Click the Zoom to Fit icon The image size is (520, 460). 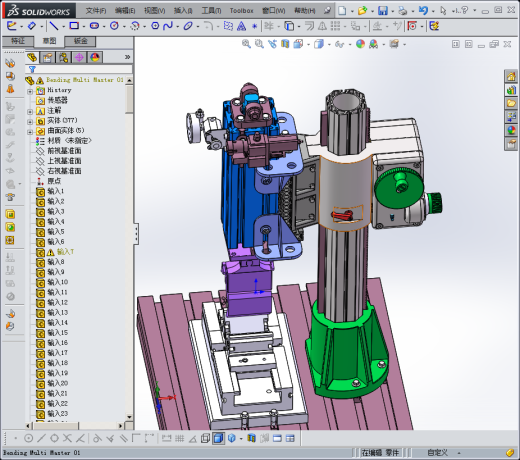246,44
